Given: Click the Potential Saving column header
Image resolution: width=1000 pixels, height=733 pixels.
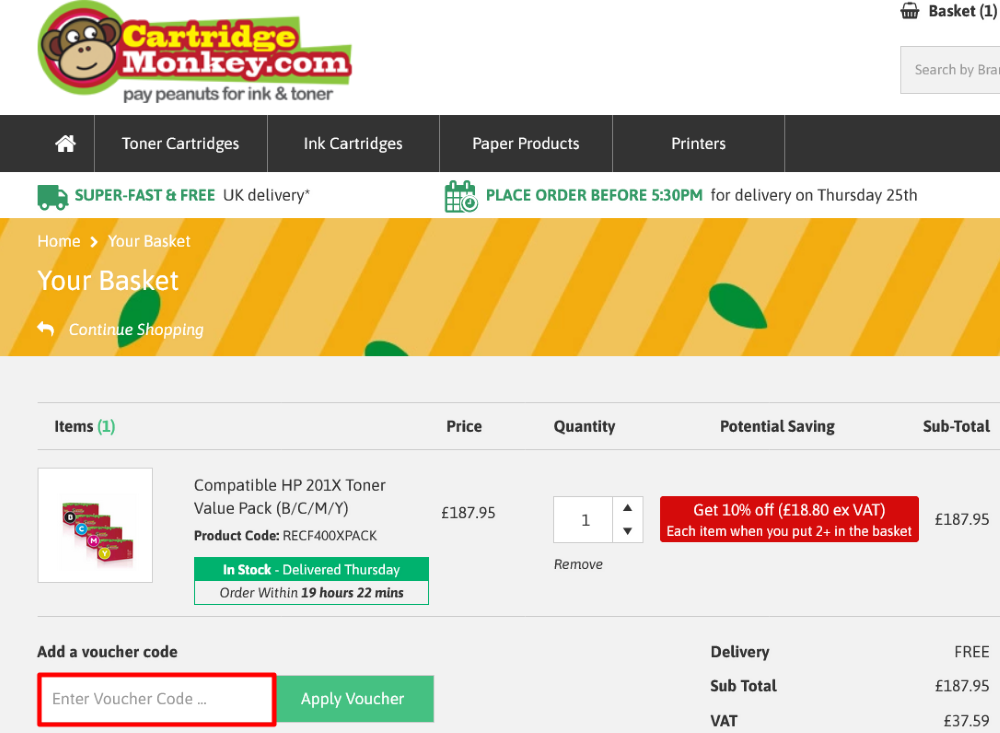Looking at the screenshot, I should point(777,426).
